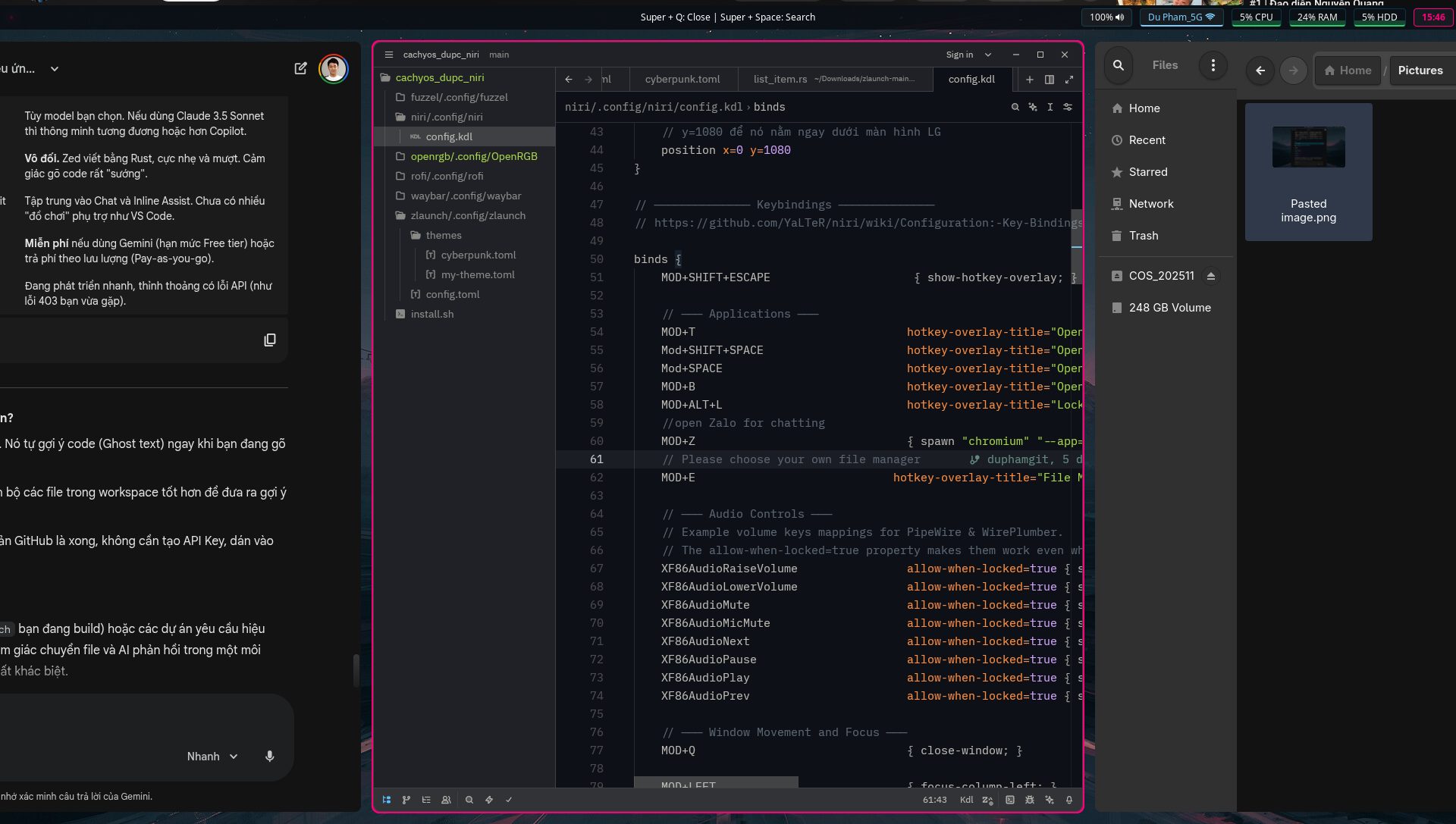Image resolution: width=1456 pixels, height=824 pixels.
Task: Start voice input via microphone in Gemini
Action: (x=270, y=757)
